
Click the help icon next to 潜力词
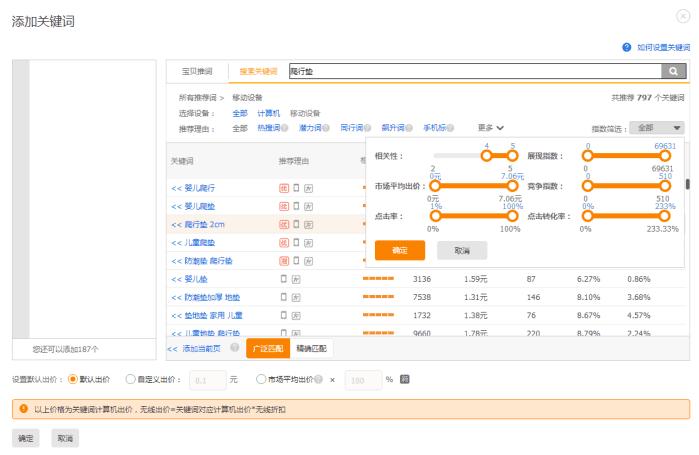click(326, 128)
